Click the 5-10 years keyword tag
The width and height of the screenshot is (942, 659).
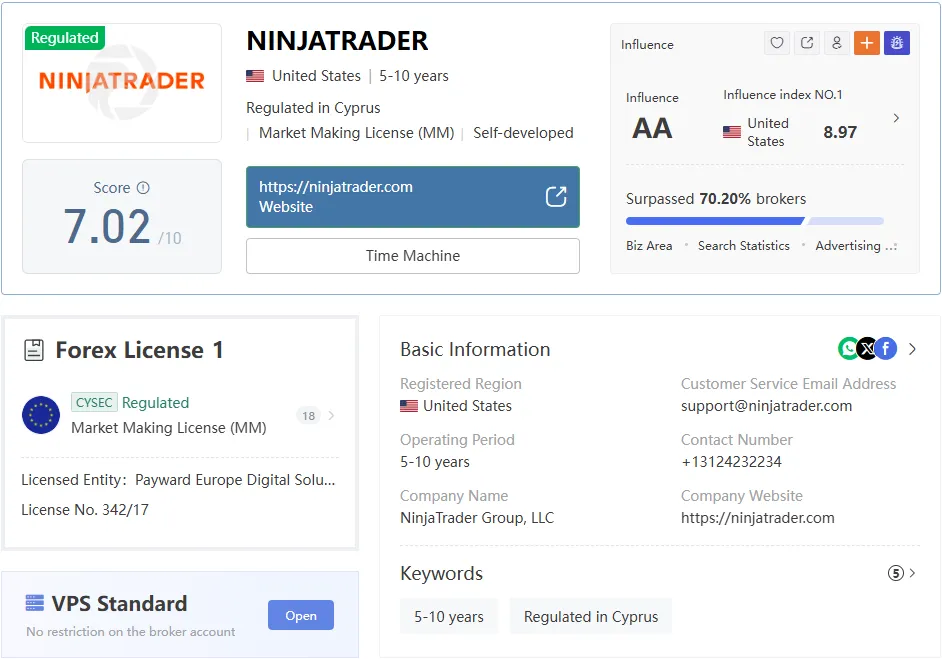point(449,616)
